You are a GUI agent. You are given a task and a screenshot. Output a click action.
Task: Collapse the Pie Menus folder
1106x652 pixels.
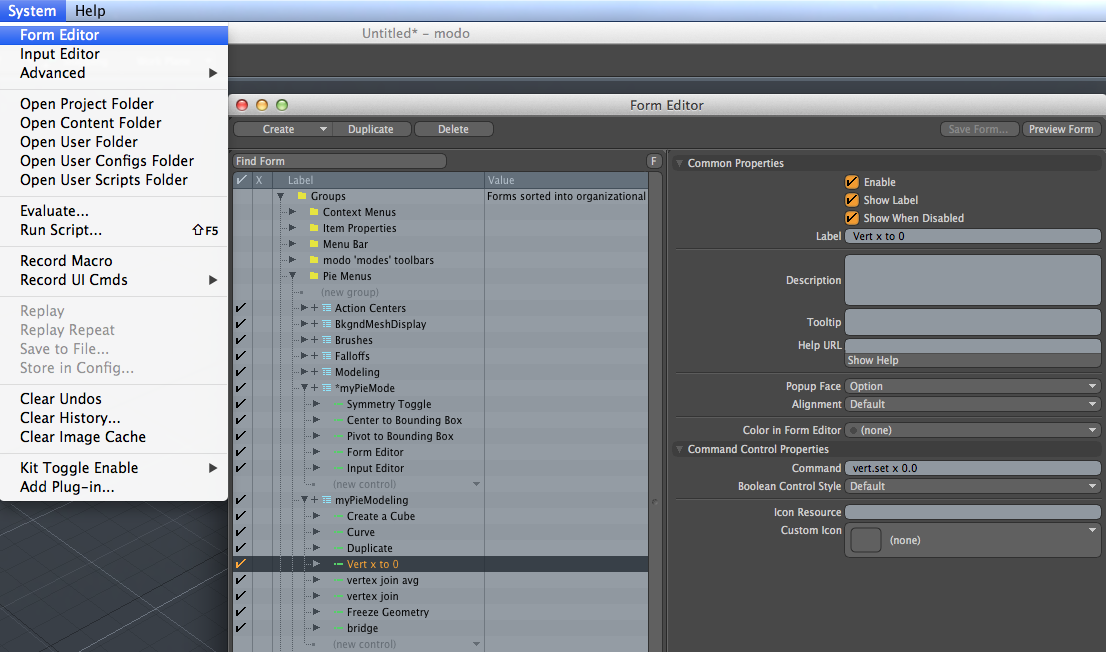point(292,277)
